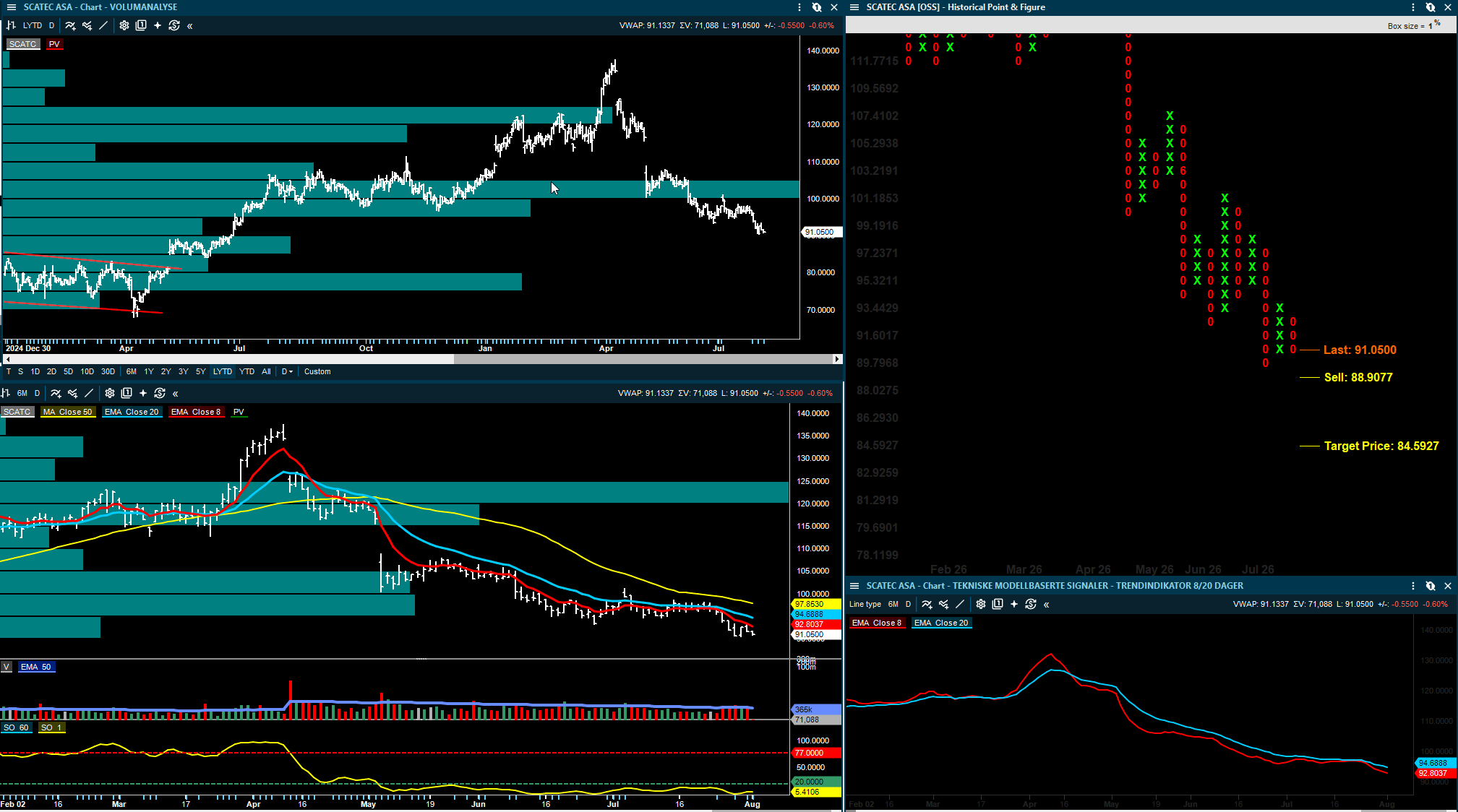
Task: Select 1Y range in time range bar
Action: pyautogui.click(x=149, y=371)
